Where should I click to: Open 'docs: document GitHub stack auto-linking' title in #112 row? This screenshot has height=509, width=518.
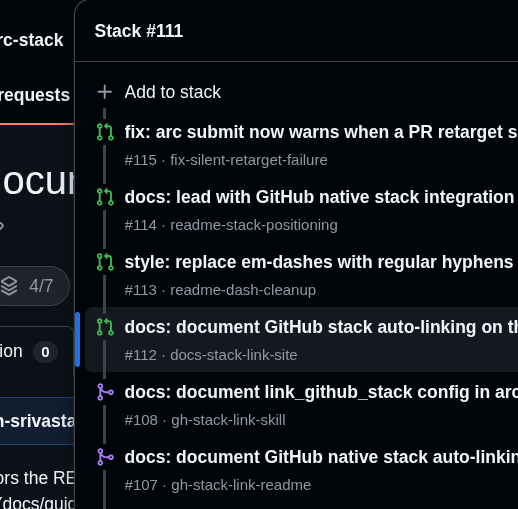pos(321,327)
